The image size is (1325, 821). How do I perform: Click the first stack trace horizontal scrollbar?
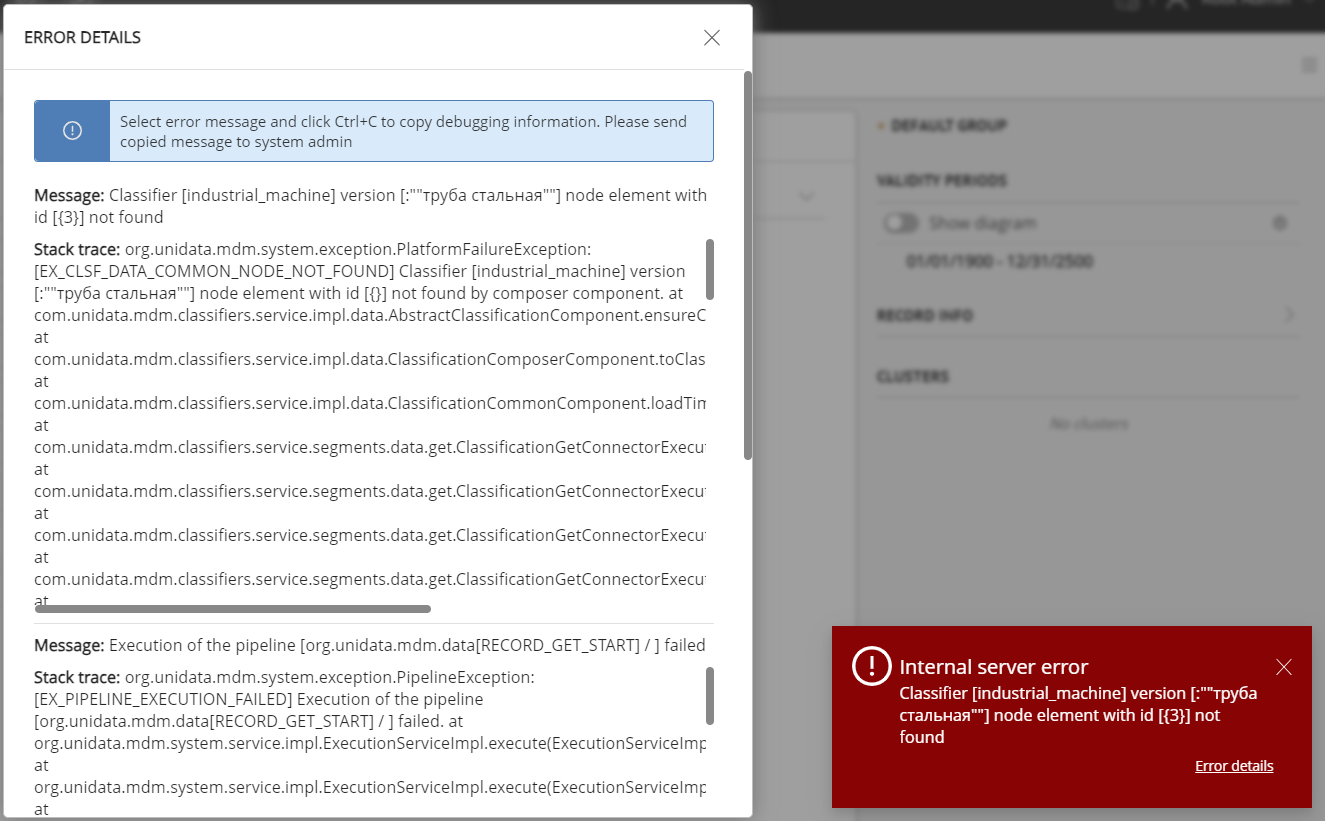tap(233, 608)
